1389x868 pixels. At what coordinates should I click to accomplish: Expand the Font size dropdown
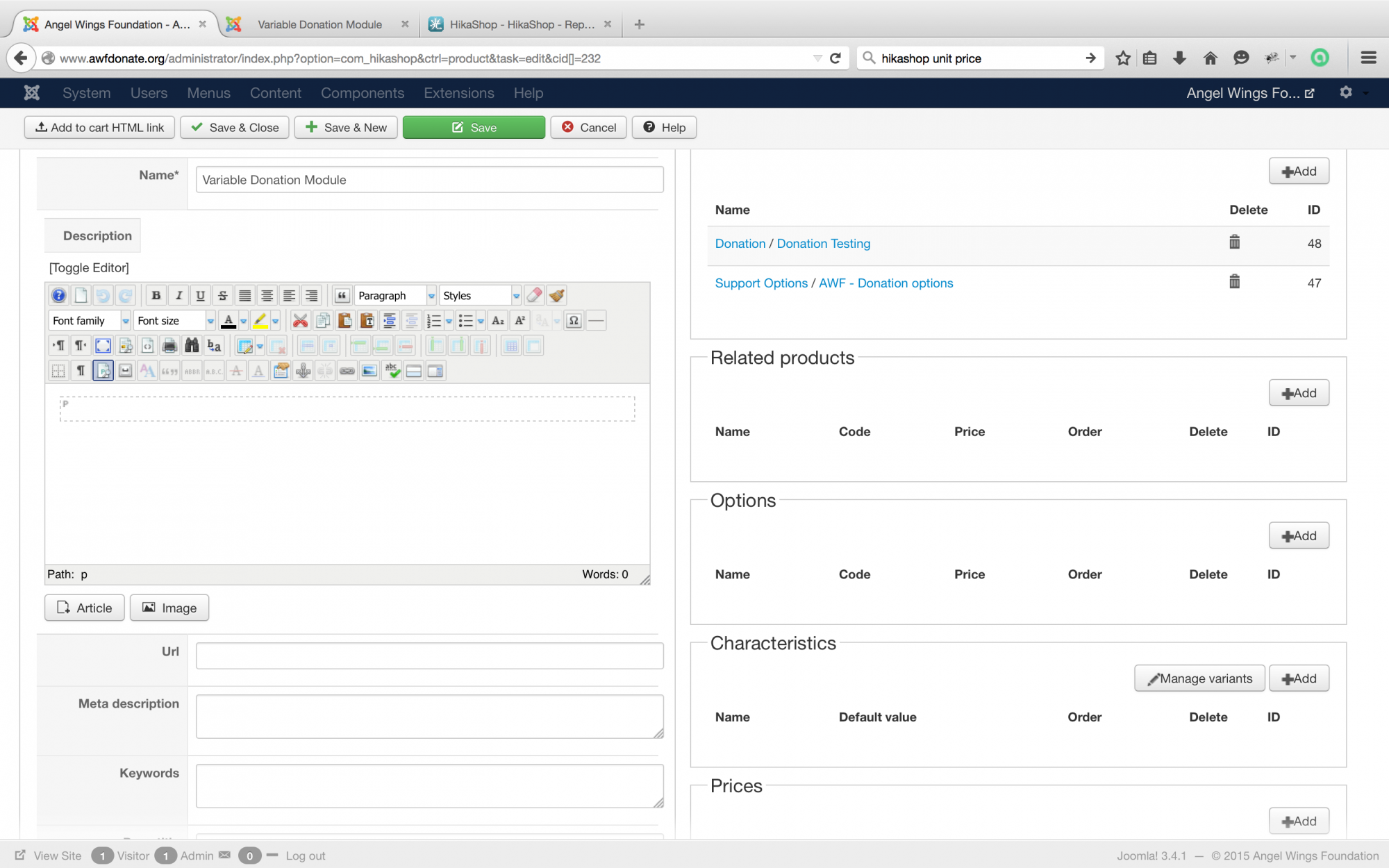click(210, 321)
